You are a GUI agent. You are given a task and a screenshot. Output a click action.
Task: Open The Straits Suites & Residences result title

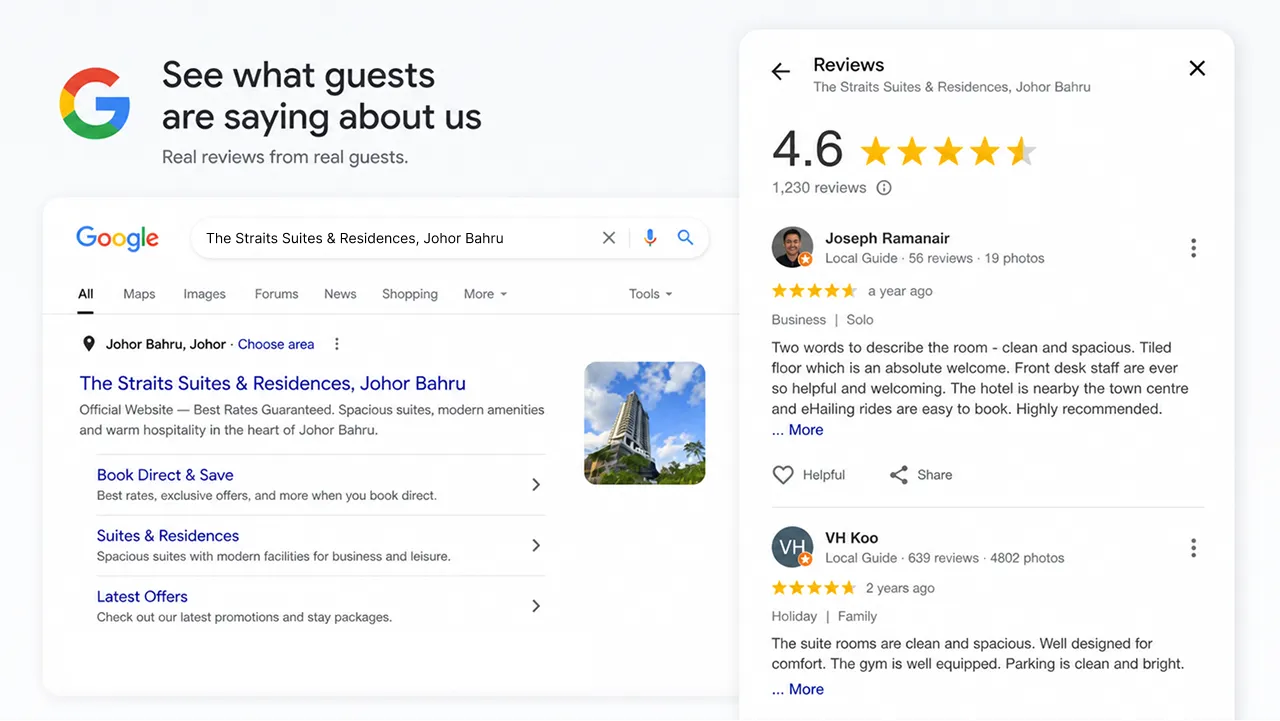[273, 383]
